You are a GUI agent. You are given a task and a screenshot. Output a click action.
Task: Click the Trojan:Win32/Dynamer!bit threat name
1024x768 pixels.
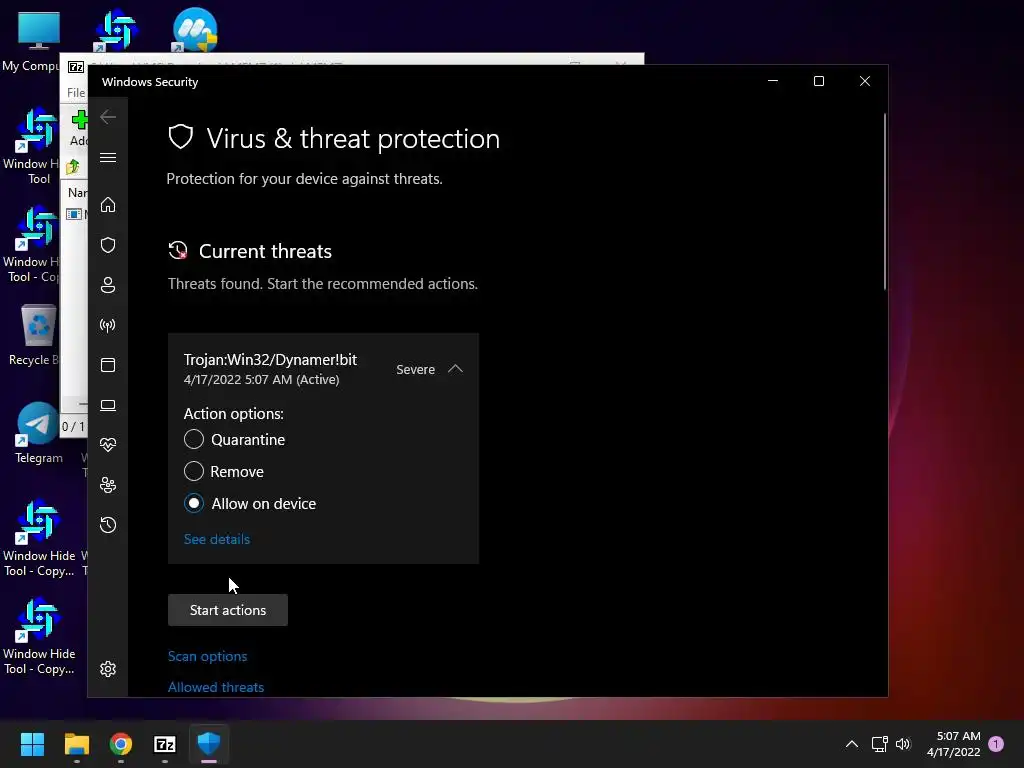pyautogui.click(x=270, y=360)
